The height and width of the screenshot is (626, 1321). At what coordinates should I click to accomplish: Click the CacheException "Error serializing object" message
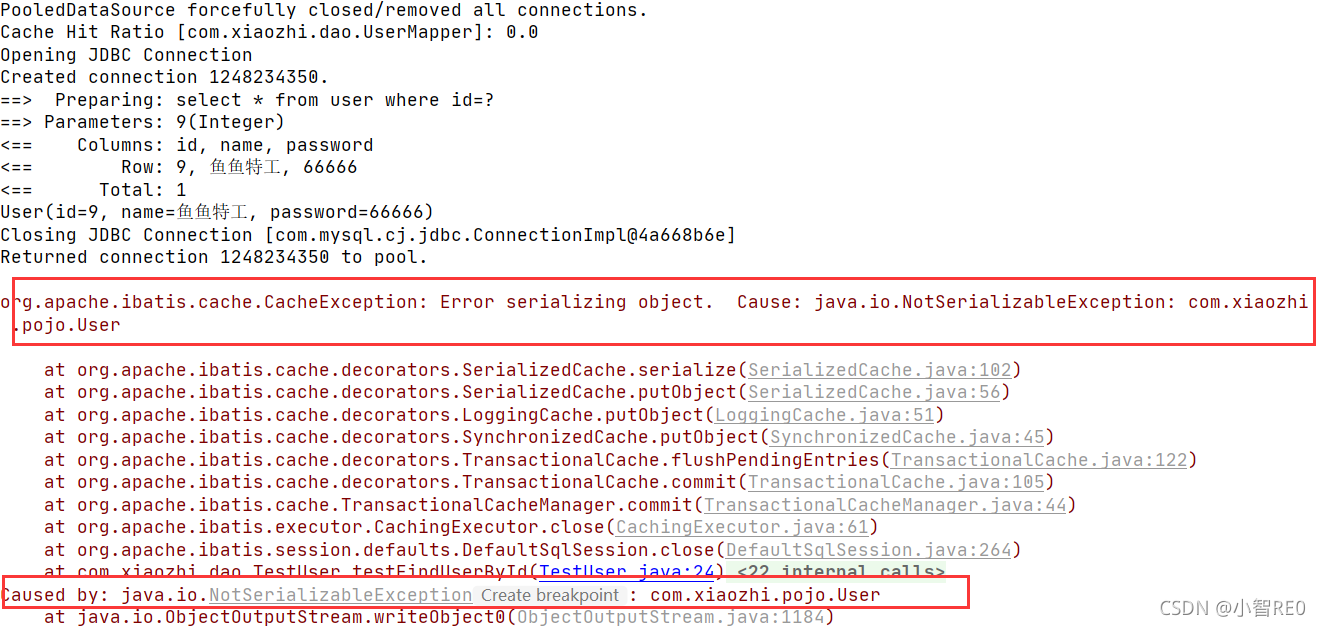tap(654, 313)
